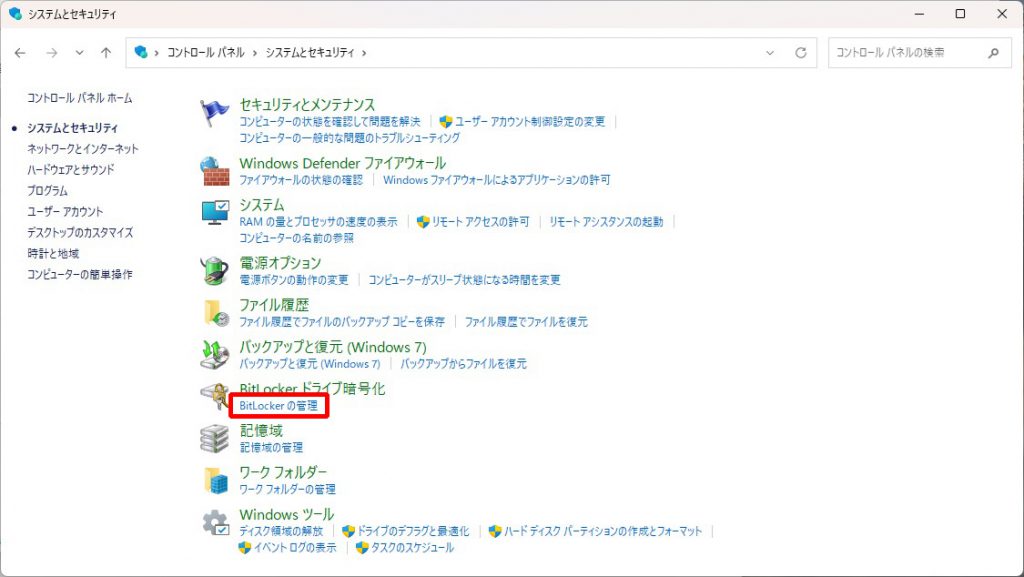
Task: Expand chevron after システムとセキュリティ breadcrumb
Action: [364, 53]
